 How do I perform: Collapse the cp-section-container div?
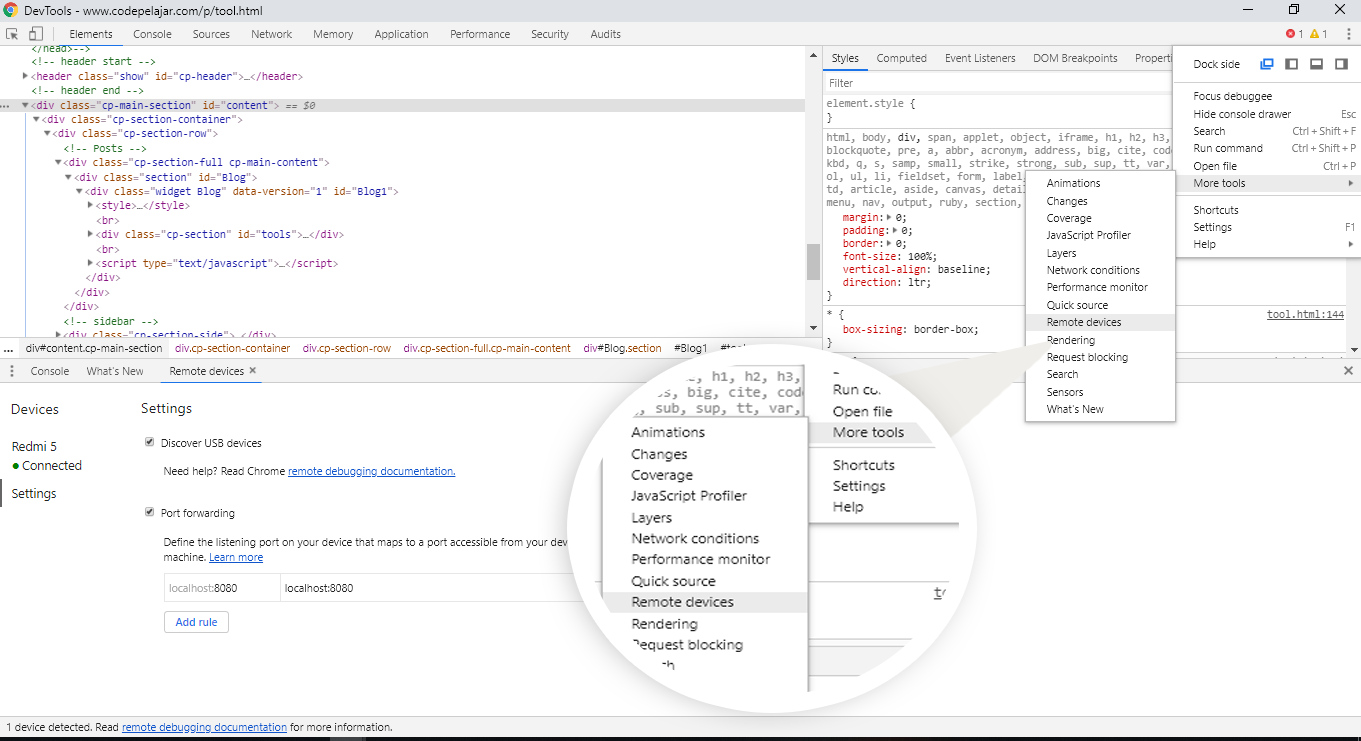36,119
